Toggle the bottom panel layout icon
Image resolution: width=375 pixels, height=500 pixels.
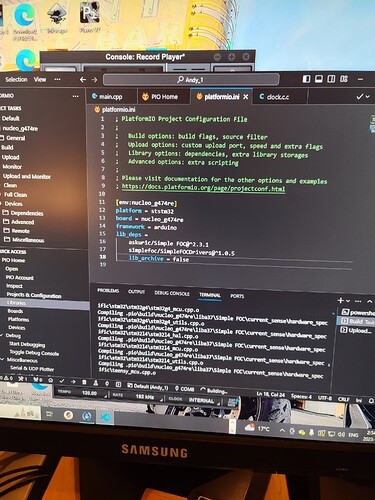319,79
